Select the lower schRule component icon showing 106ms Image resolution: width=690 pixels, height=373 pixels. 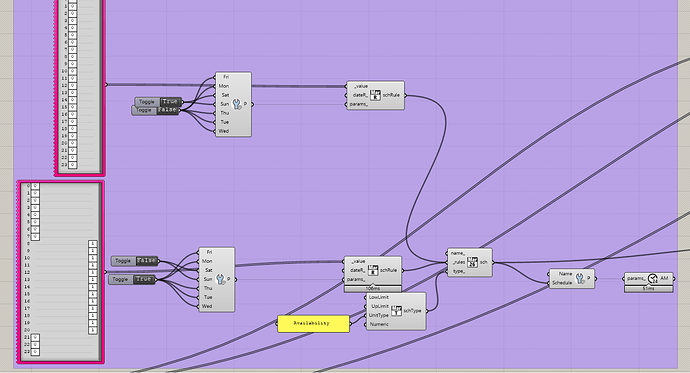pos(373,270)
